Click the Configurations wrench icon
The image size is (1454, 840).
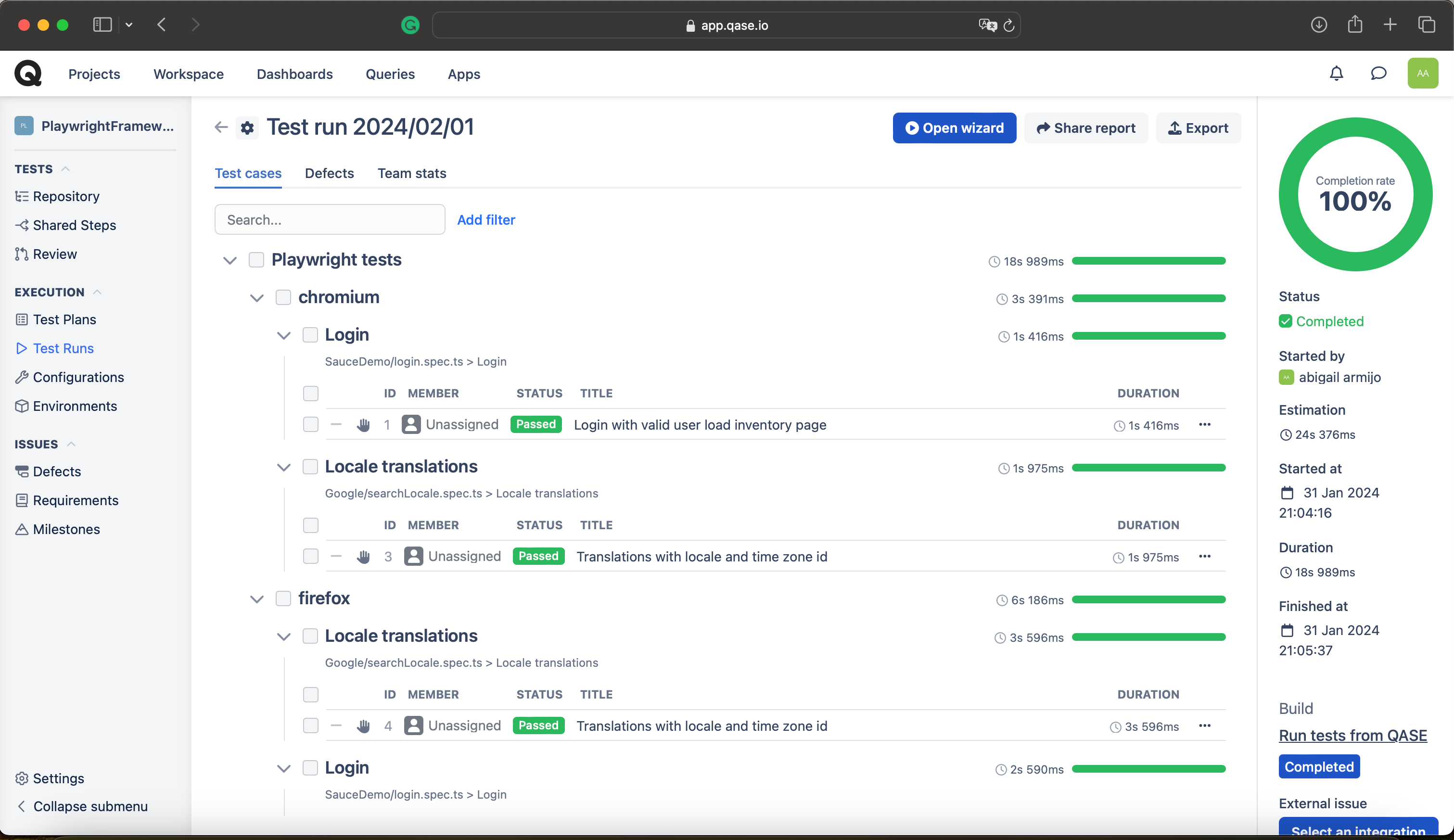point(22,377)
